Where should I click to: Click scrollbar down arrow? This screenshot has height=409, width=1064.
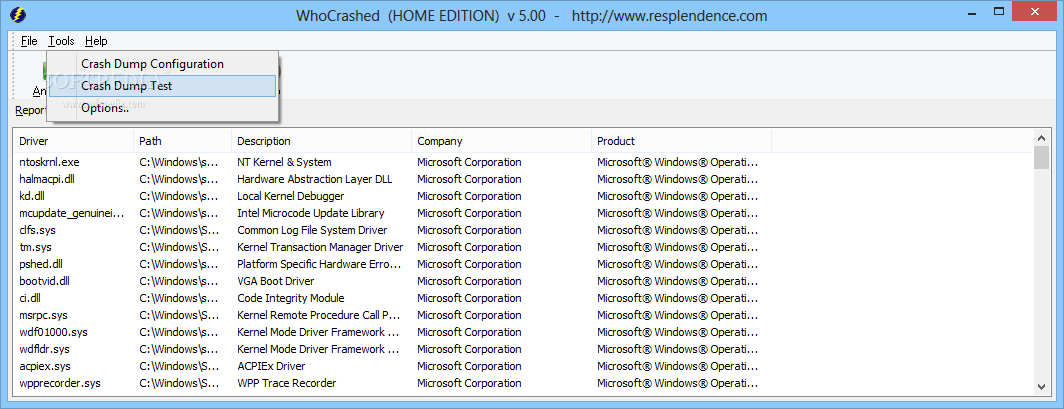(1042, 387)
